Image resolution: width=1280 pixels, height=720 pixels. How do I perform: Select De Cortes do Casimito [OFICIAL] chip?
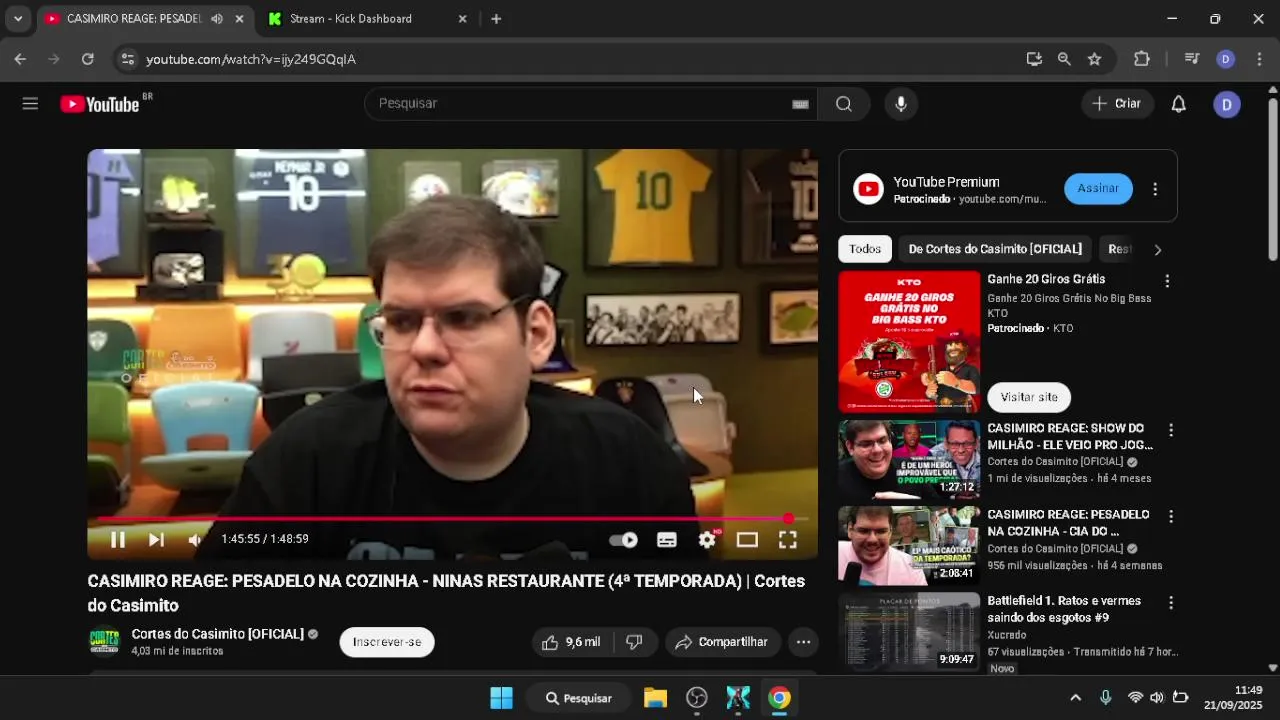[995, 249]
